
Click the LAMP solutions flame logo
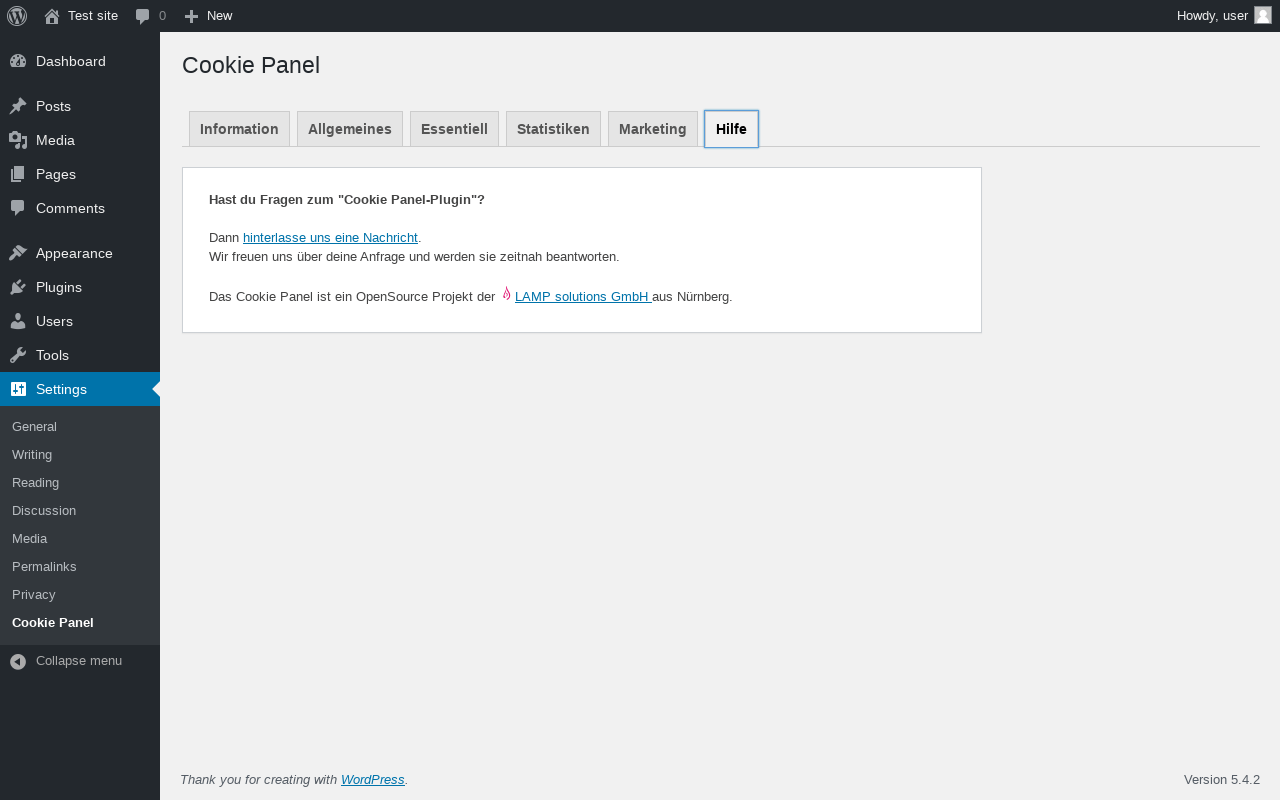click(506, 294)
